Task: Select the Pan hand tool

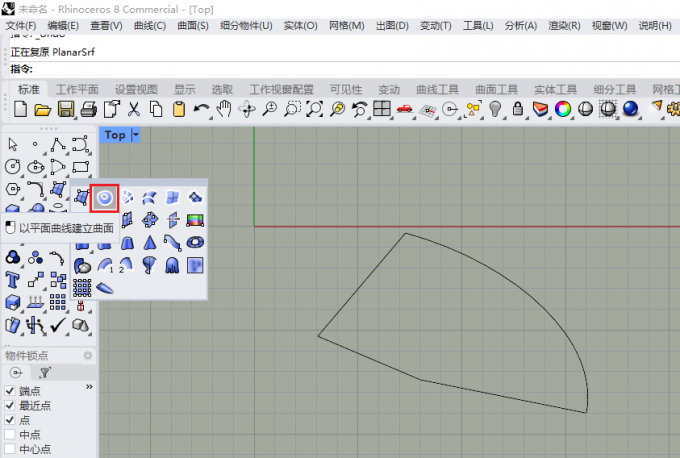Action: (224, 109)
